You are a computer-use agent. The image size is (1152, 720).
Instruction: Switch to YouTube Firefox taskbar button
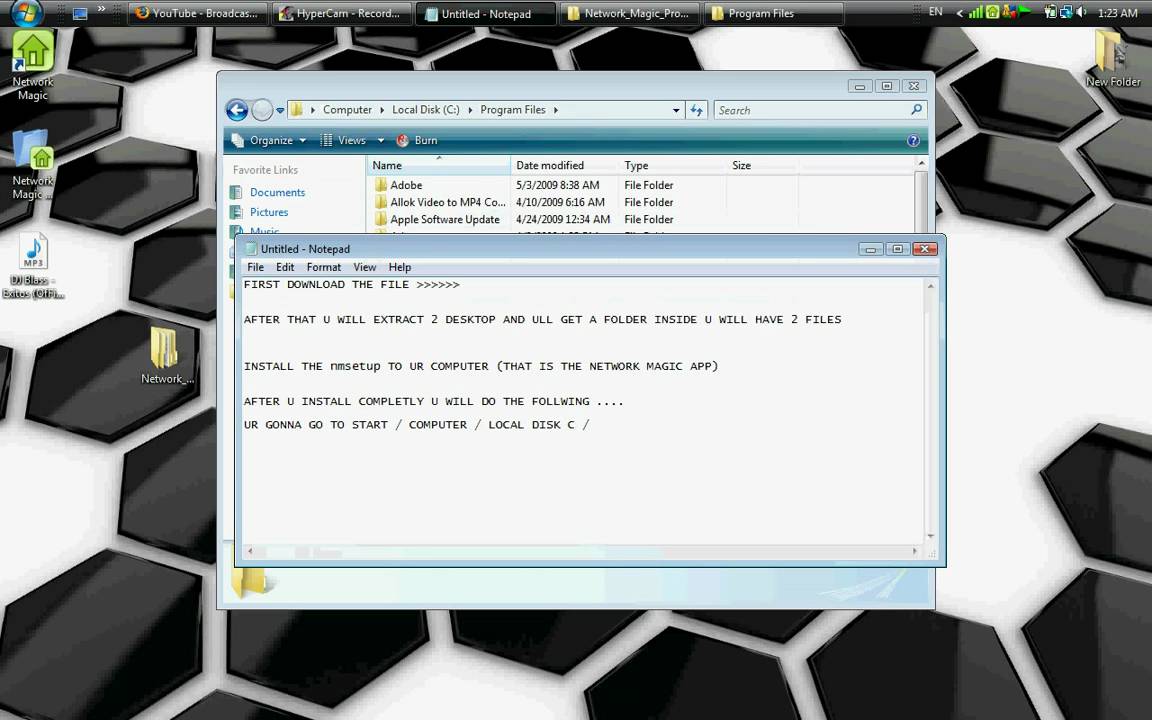pos(197,13)
